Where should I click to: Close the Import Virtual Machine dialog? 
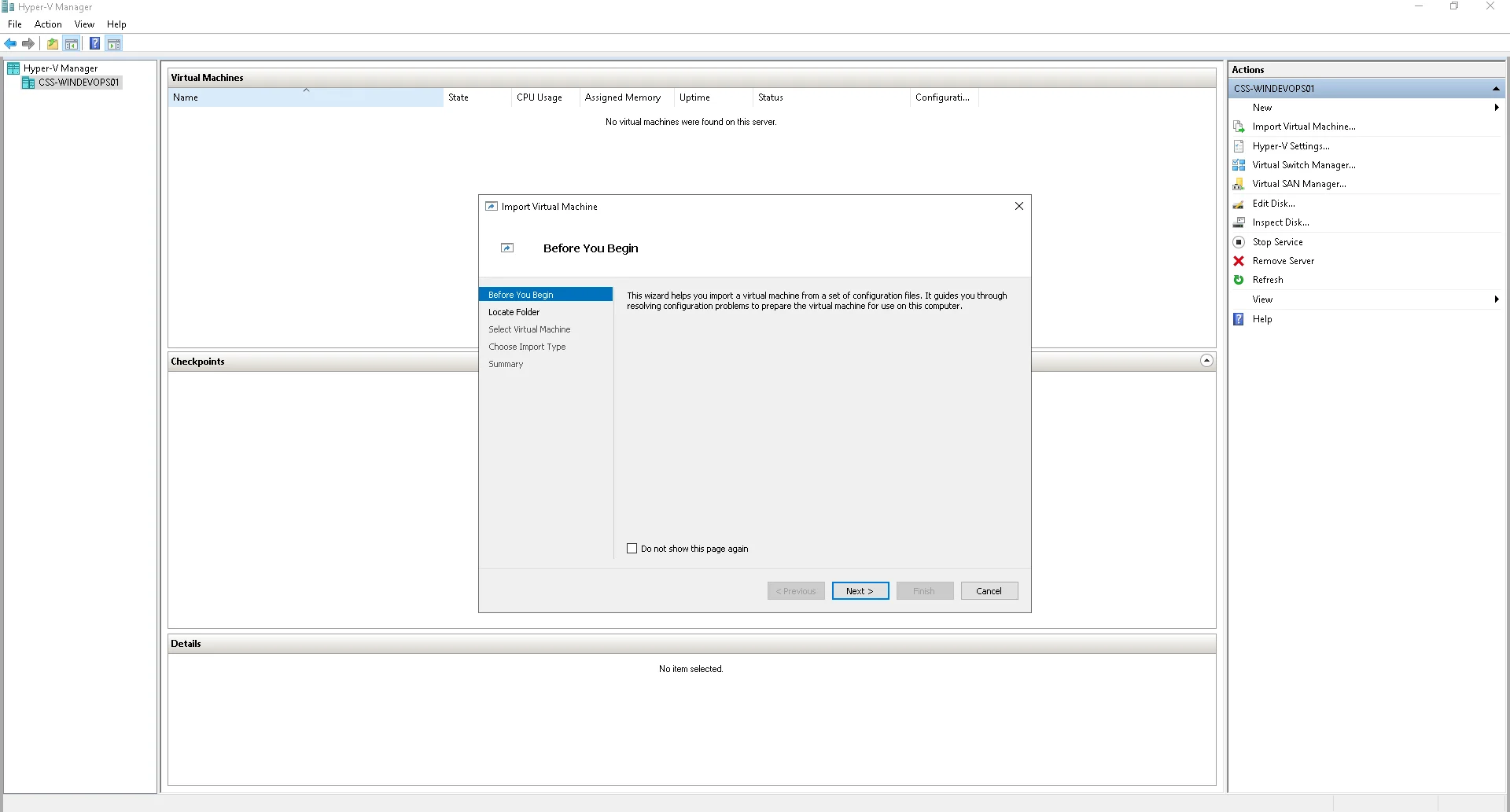click(x=1019, y=206)
